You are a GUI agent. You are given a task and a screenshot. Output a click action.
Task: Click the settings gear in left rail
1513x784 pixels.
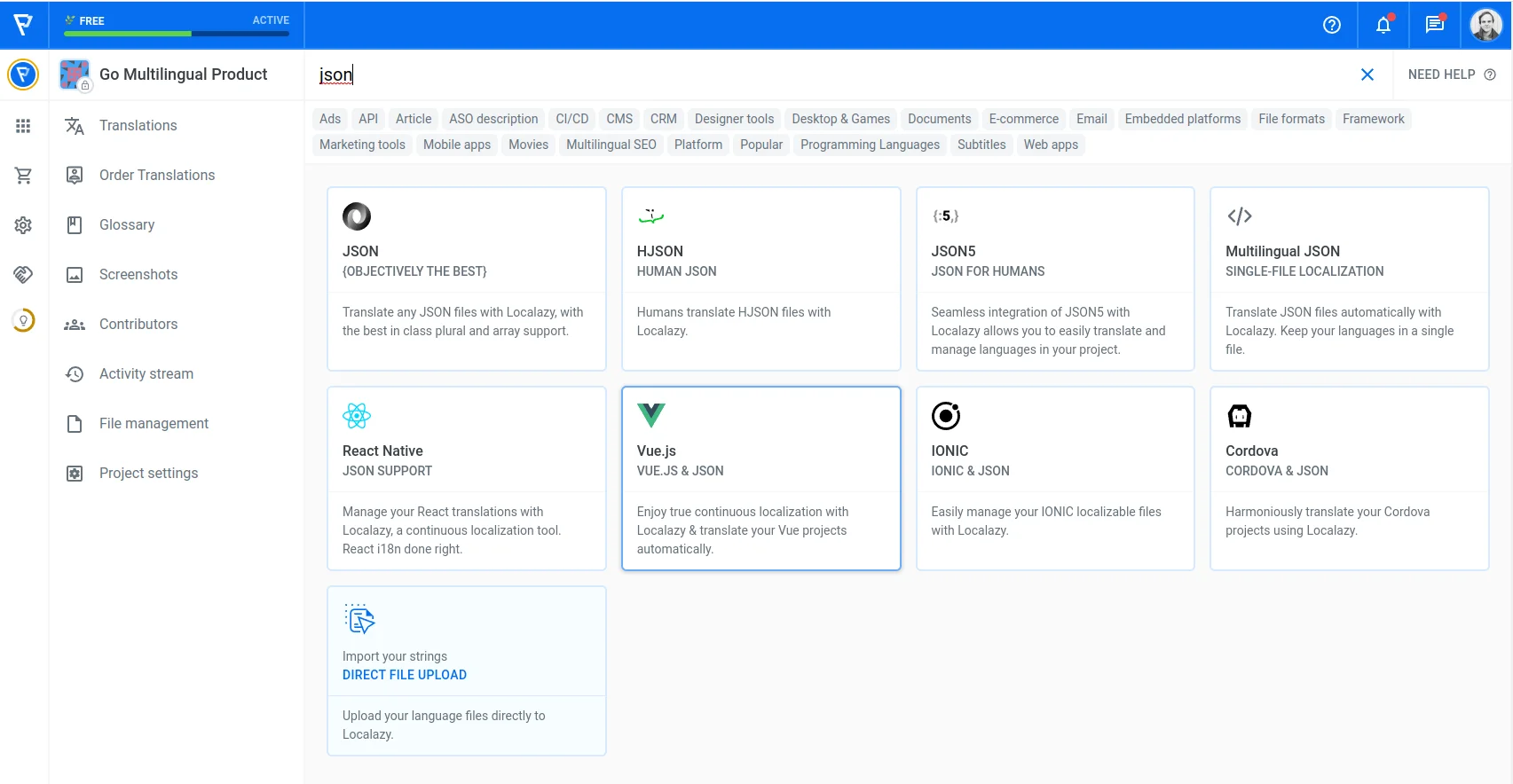click(23, 225)
